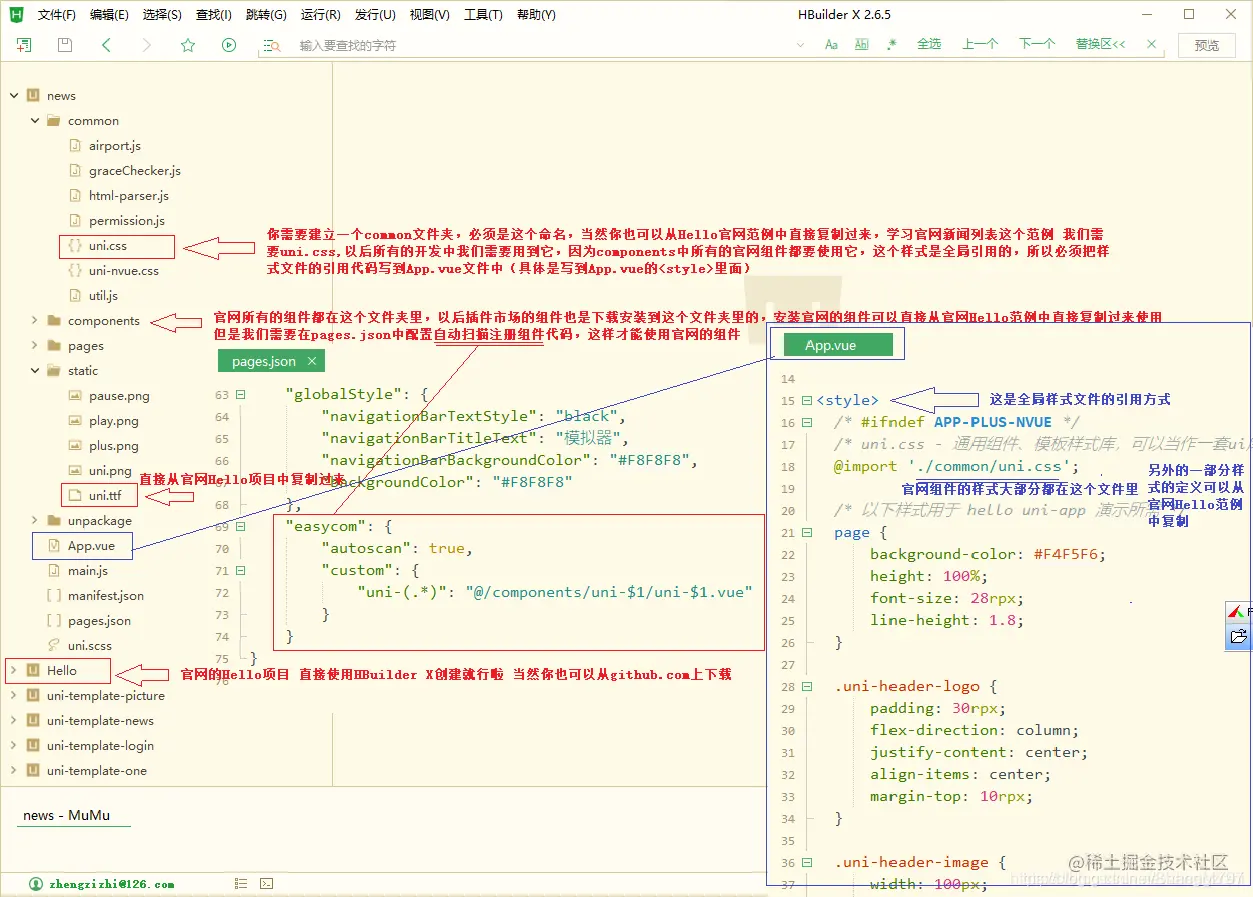Screen dimensions: 1253x897
Task: Toggle match case Aa option
Action: tap(831, 44)
